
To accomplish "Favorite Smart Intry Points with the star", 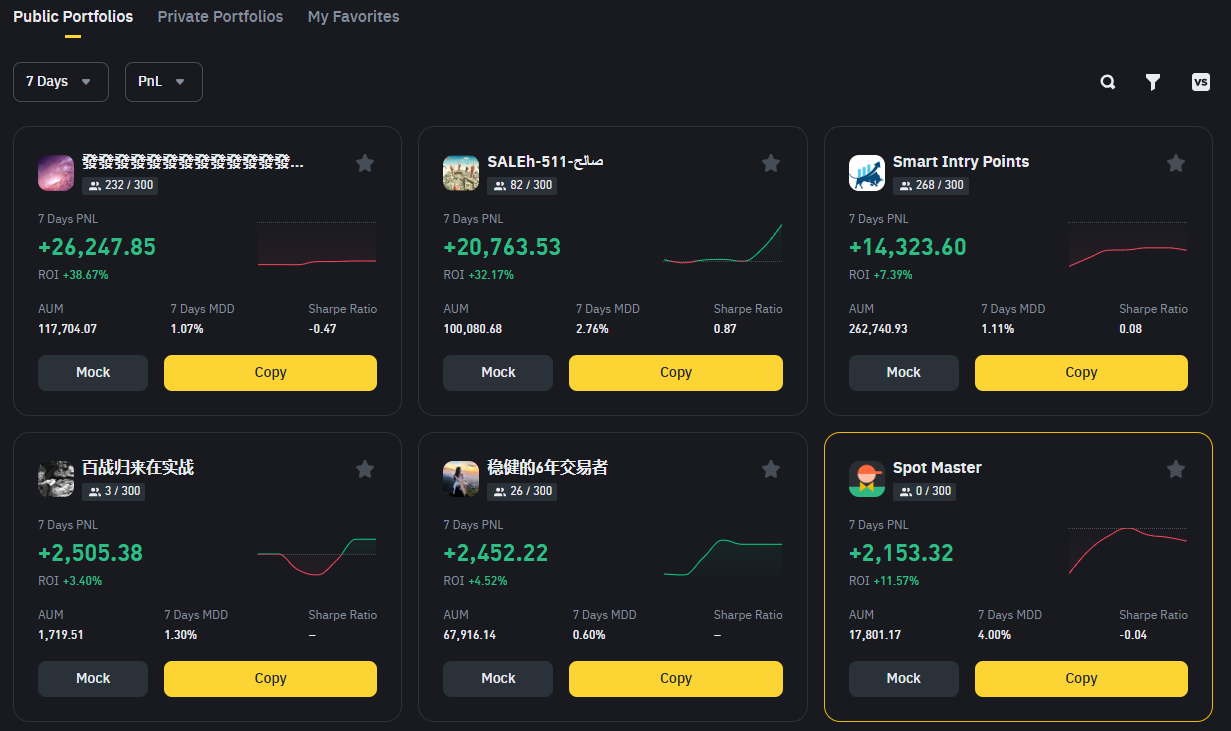I will tap(1176, 162).
